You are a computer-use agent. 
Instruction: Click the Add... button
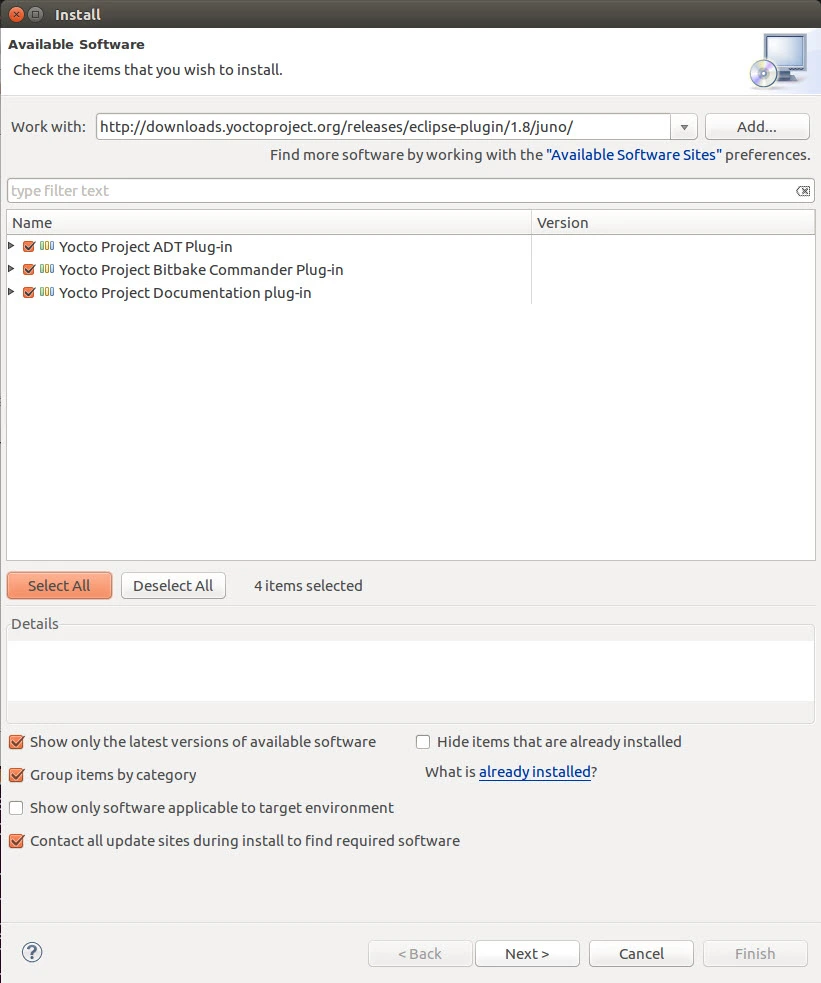coord(756,127)
